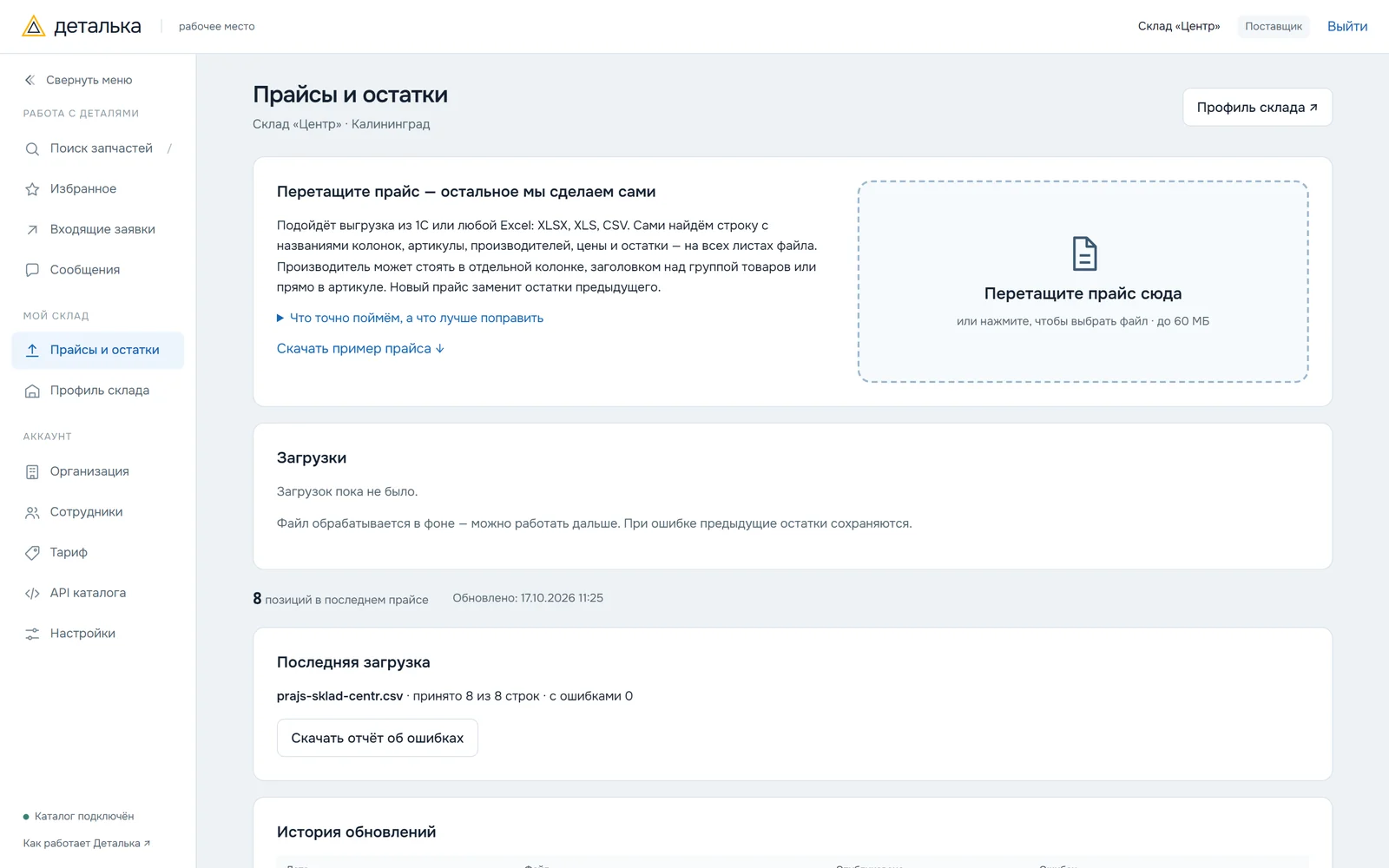Click the chat bubble icon for Сообщения
This screenshot has width=1389, height=868.
point(32,270)
